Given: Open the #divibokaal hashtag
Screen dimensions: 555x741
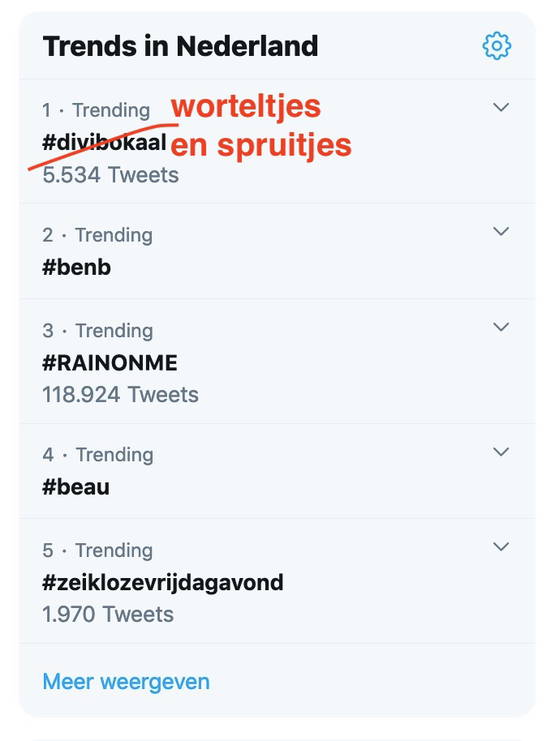Looking at the screenshot, I should pyautogui.click(x=104, y=142).
